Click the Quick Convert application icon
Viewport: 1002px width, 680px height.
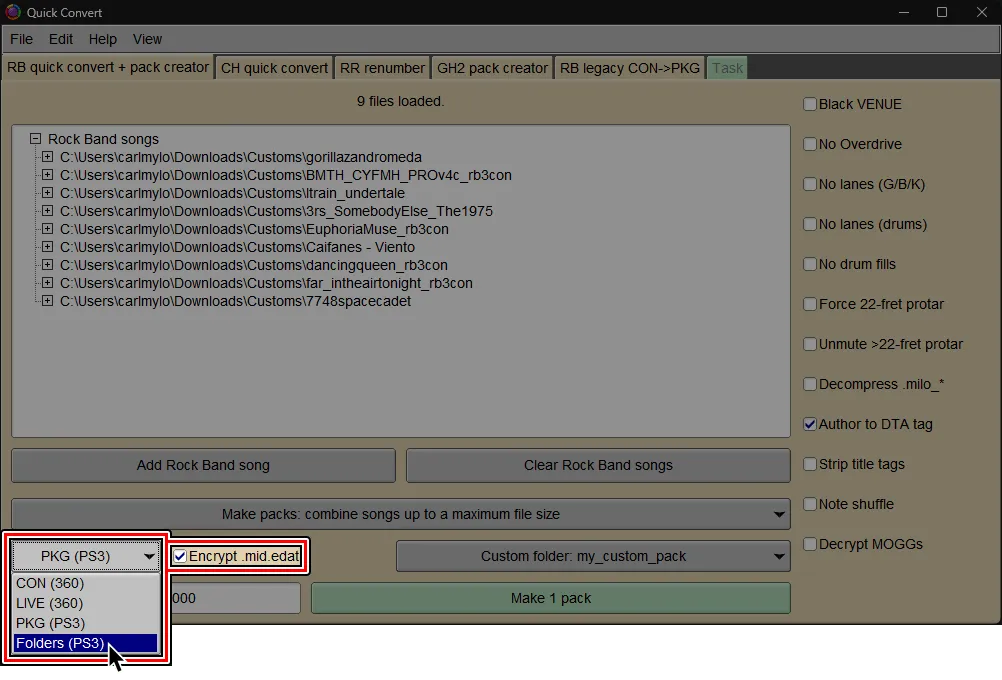12,12
